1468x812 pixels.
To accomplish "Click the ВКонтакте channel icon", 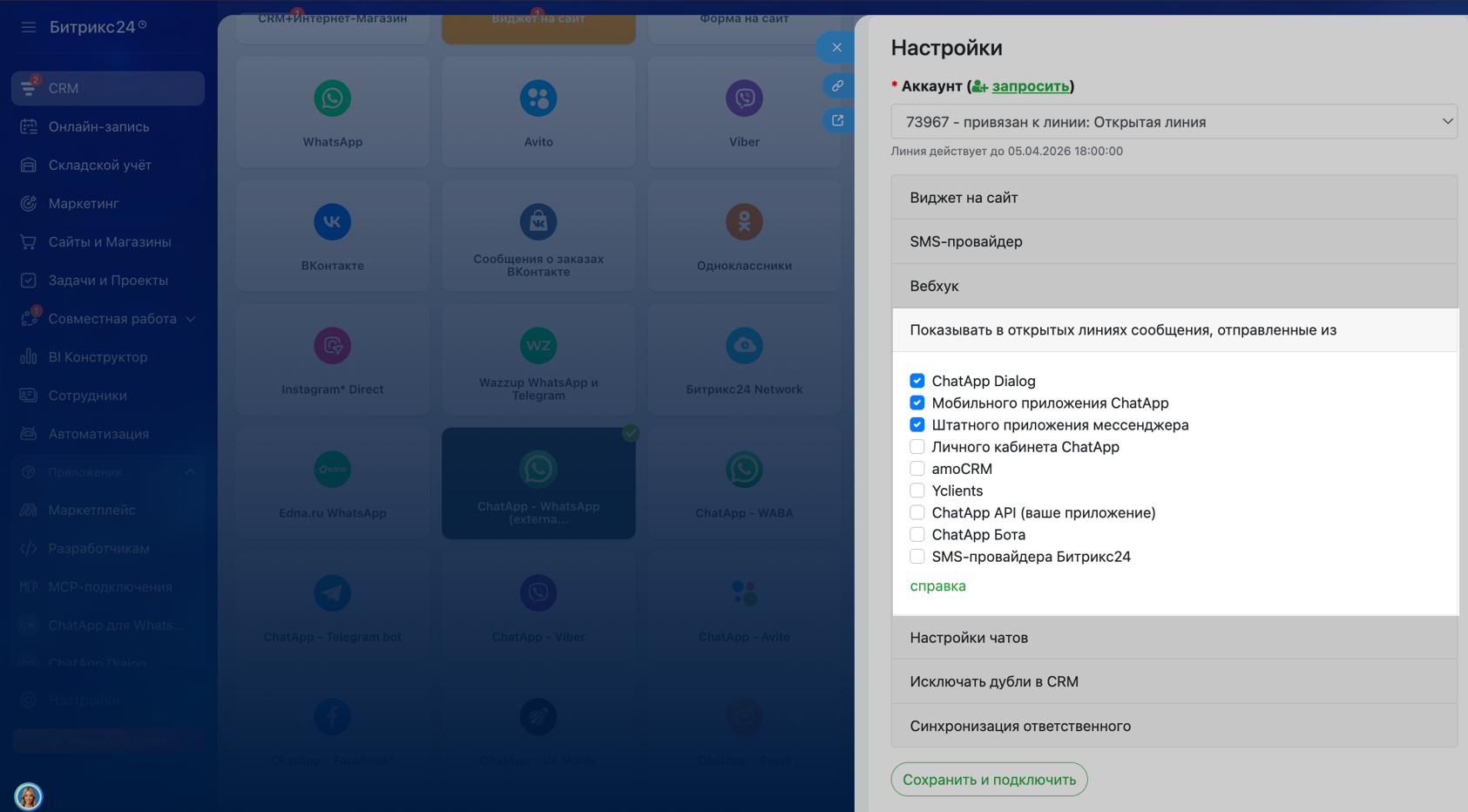I will coord(332,222).
